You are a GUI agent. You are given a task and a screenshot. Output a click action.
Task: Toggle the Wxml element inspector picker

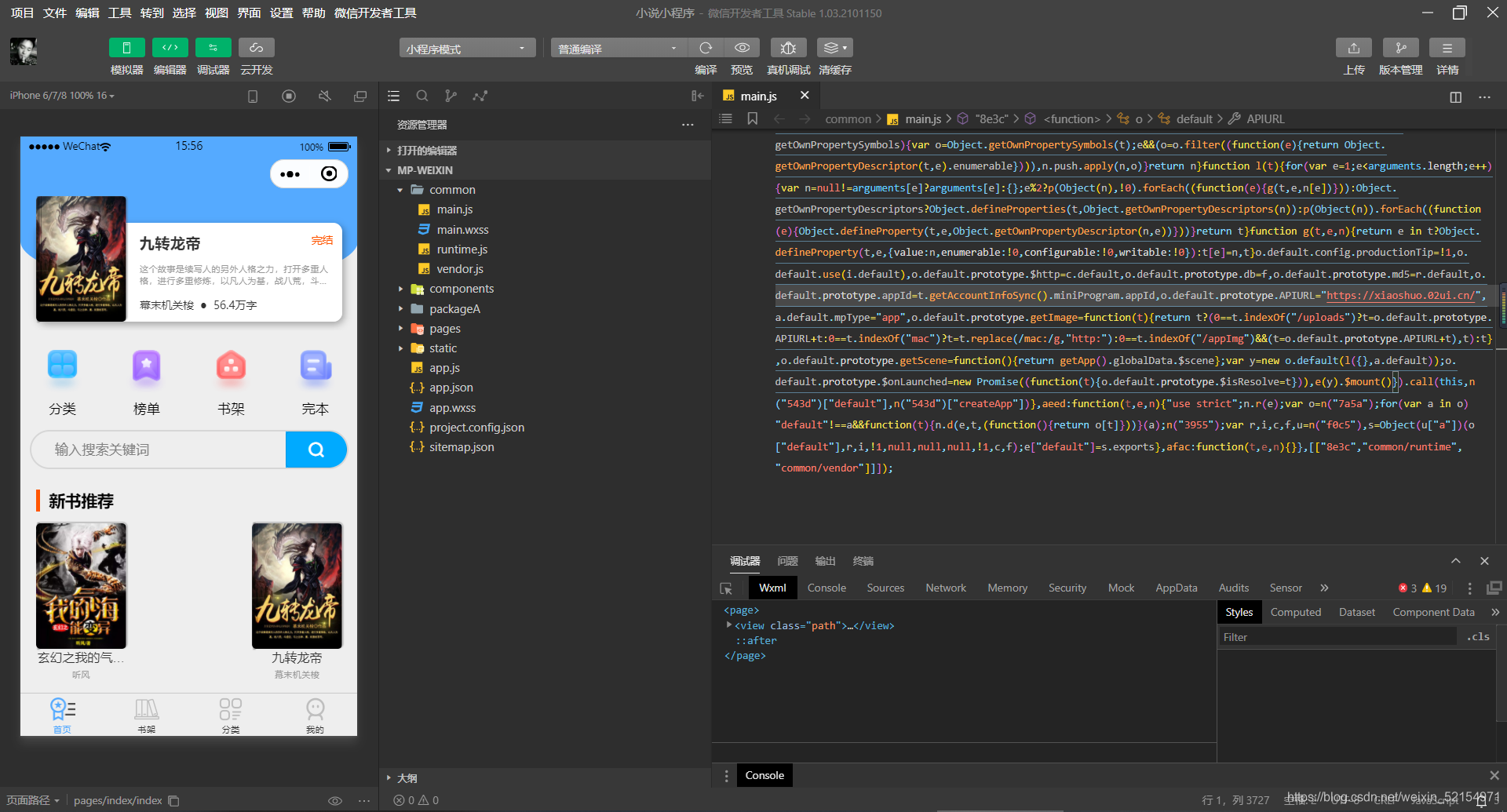point(726,588)
